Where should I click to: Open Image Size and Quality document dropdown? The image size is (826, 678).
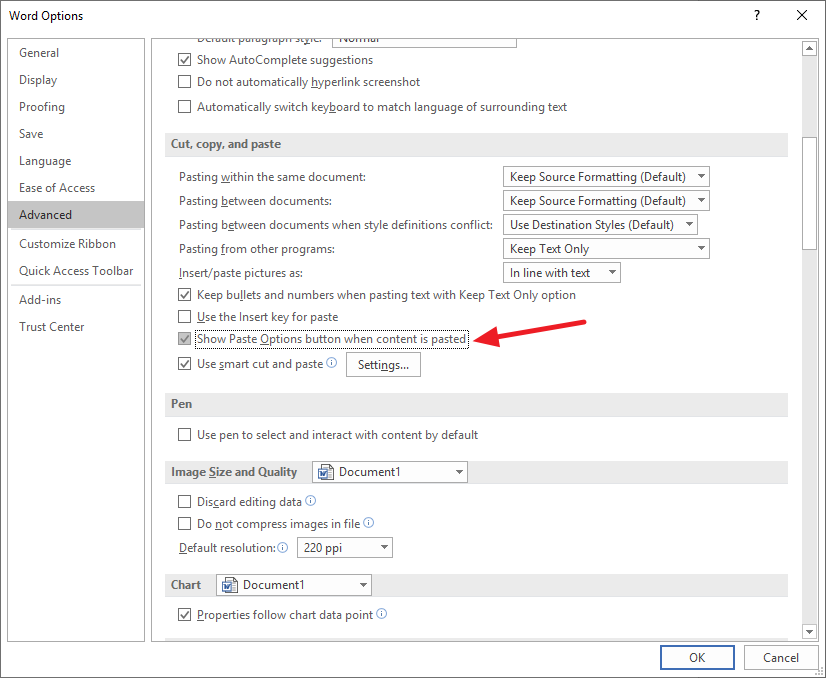[x=390, y=472]
